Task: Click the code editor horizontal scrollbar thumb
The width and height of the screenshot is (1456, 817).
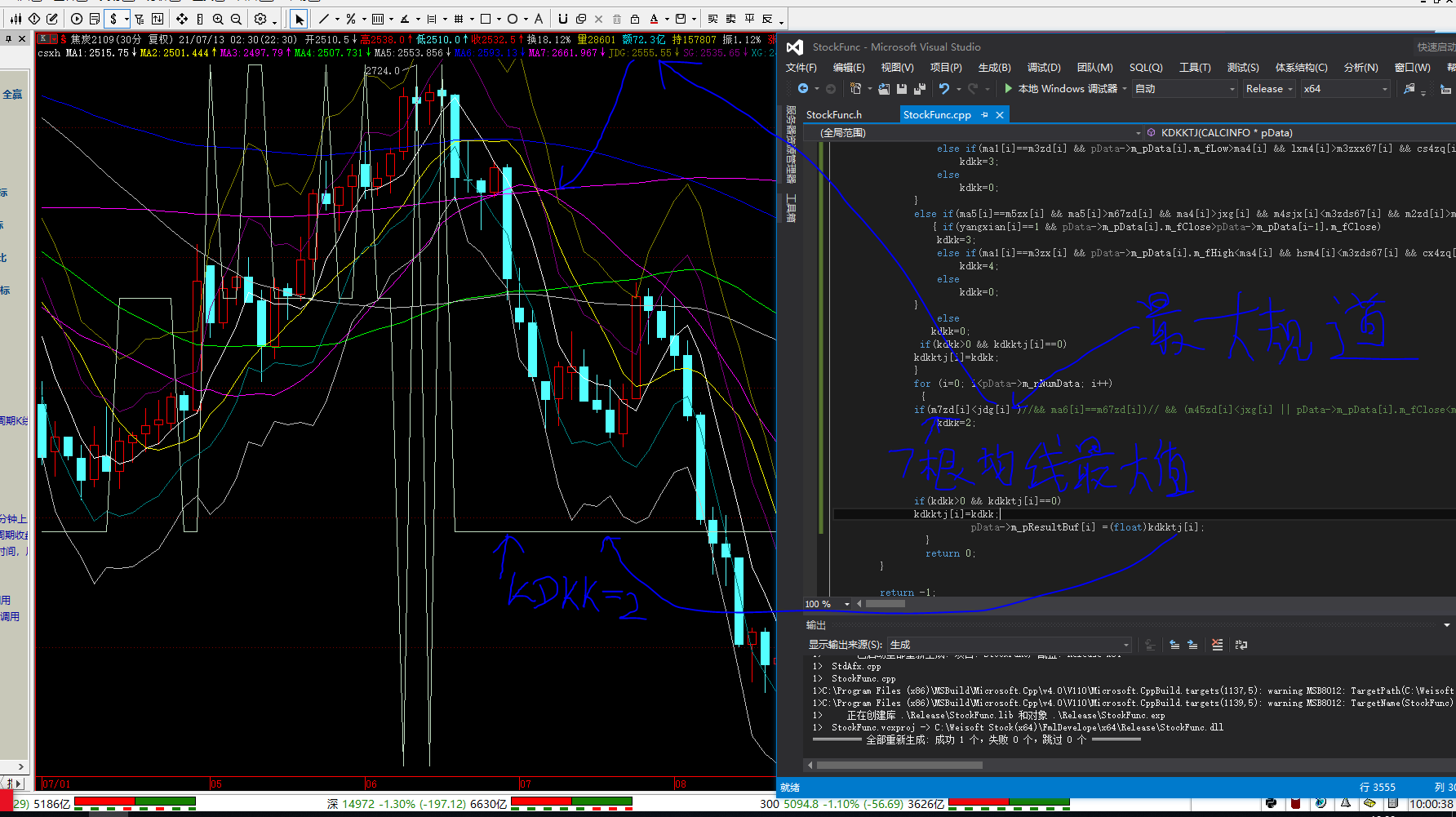Action: click(x=886, y=604)
